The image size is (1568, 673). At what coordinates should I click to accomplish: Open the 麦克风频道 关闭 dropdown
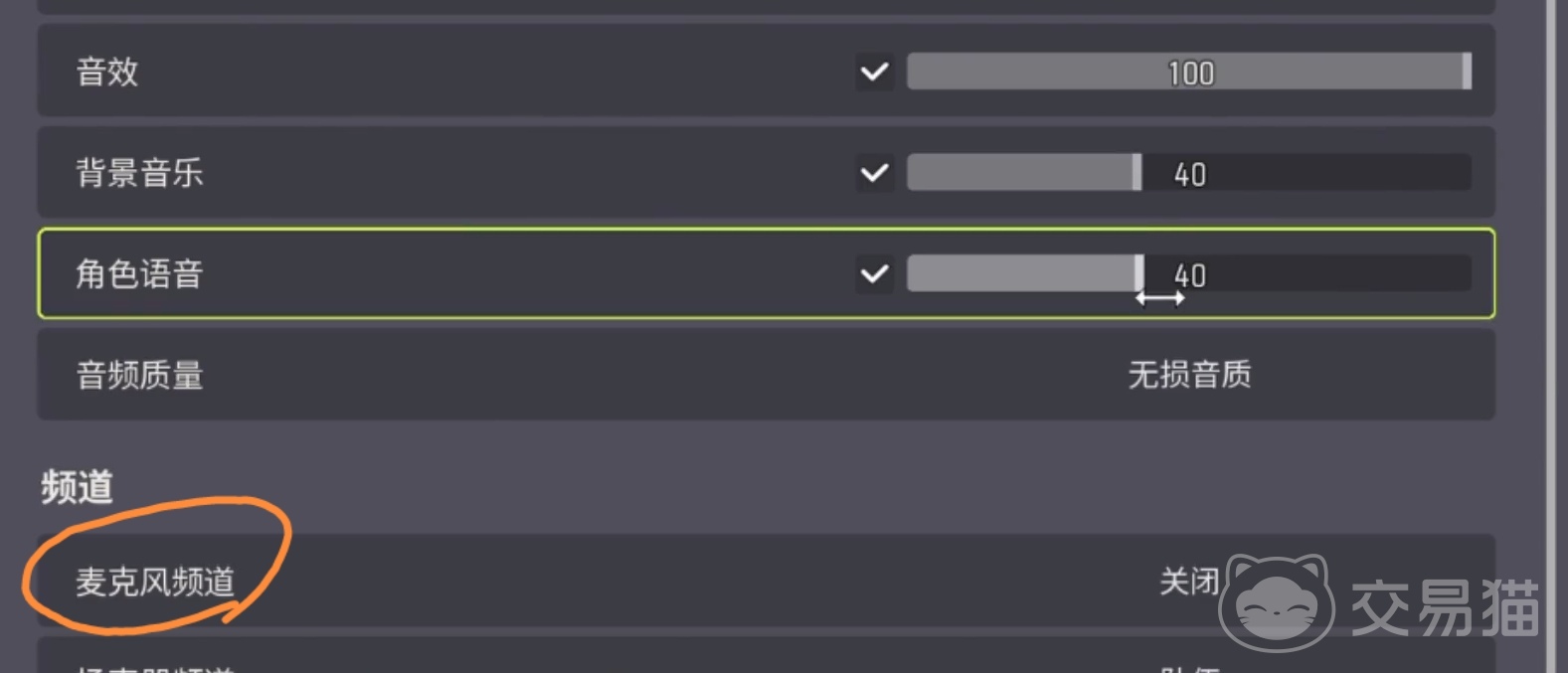[x=1189, y=582]
